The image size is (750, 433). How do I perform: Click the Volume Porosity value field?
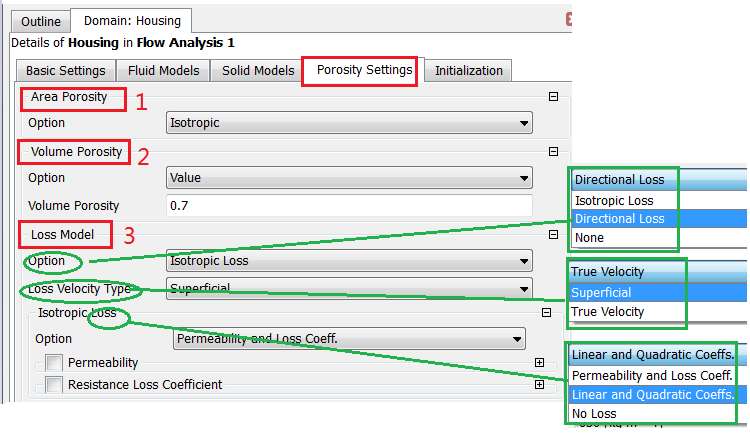(349, 206)
